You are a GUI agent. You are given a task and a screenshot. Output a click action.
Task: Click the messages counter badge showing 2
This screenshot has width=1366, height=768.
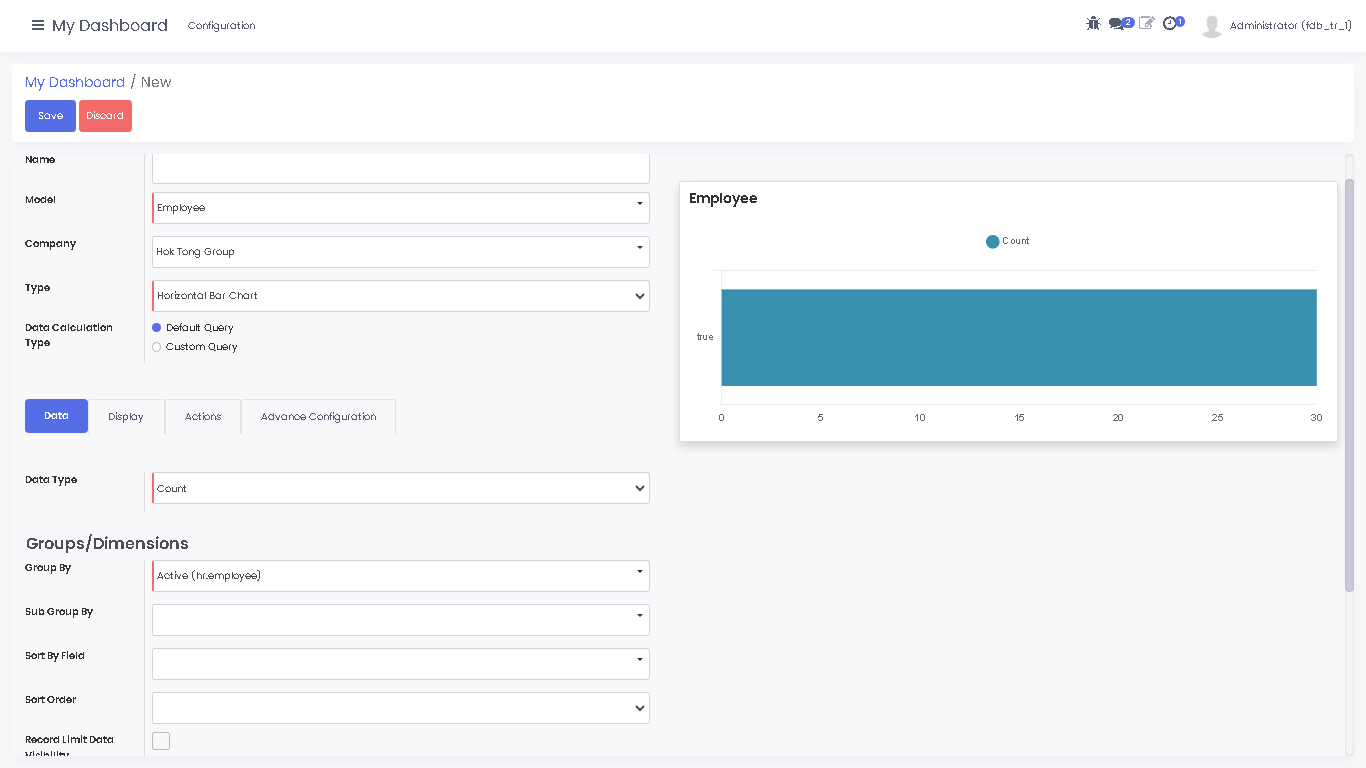pos(1128,20)
